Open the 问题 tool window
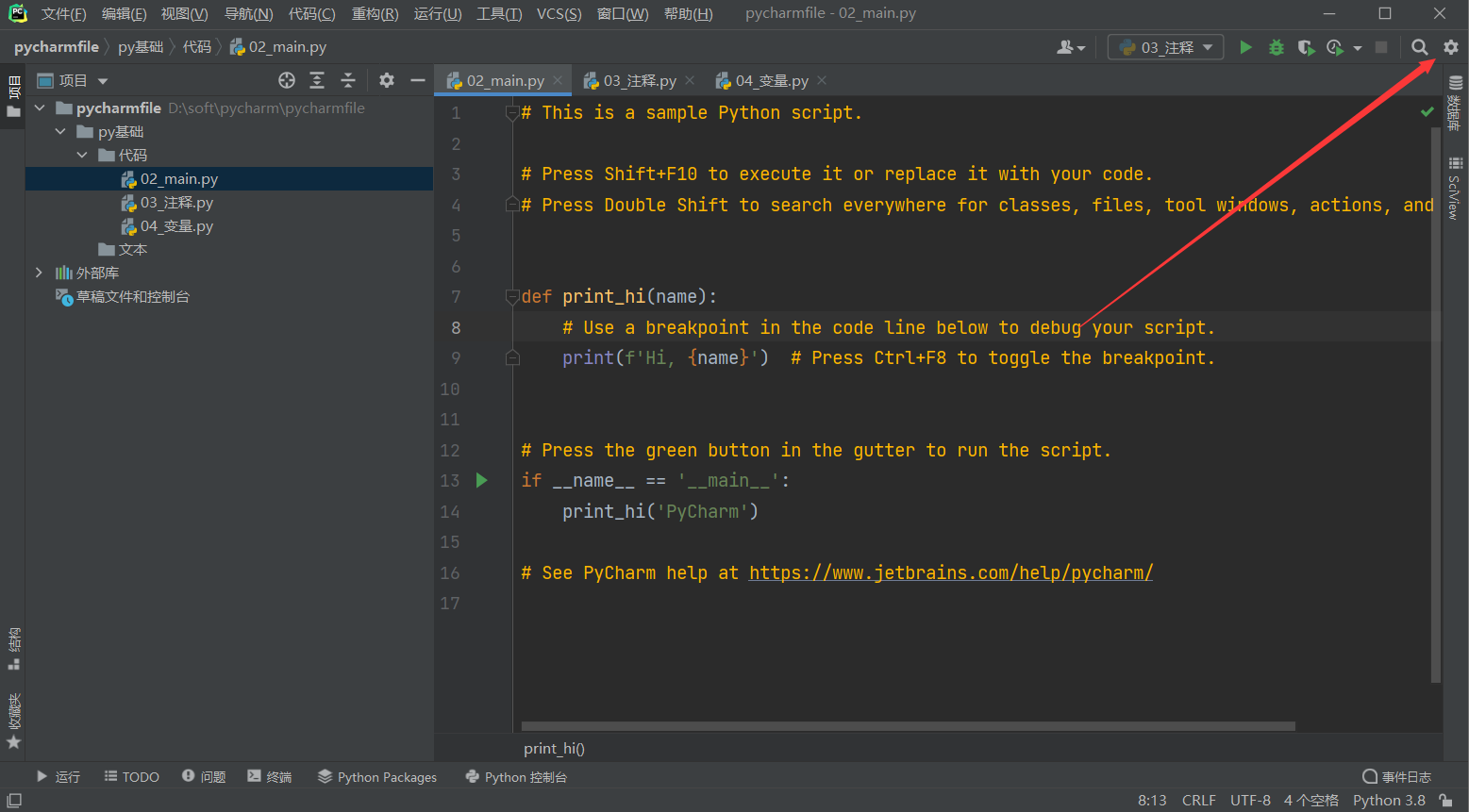The width and height of the screenshot is (1469, 812). coord(204,777)
